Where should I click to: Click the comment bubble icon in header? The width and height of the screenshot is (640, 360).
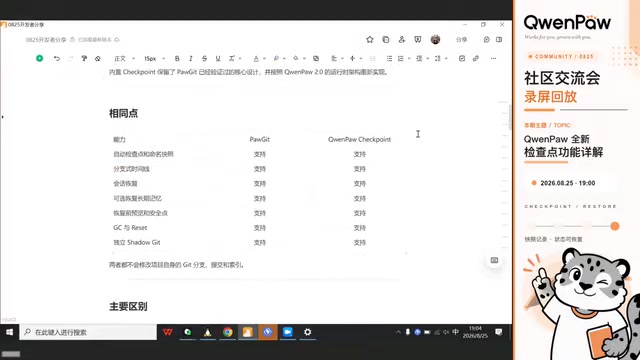pyautogui.click(x=487, y=40)
